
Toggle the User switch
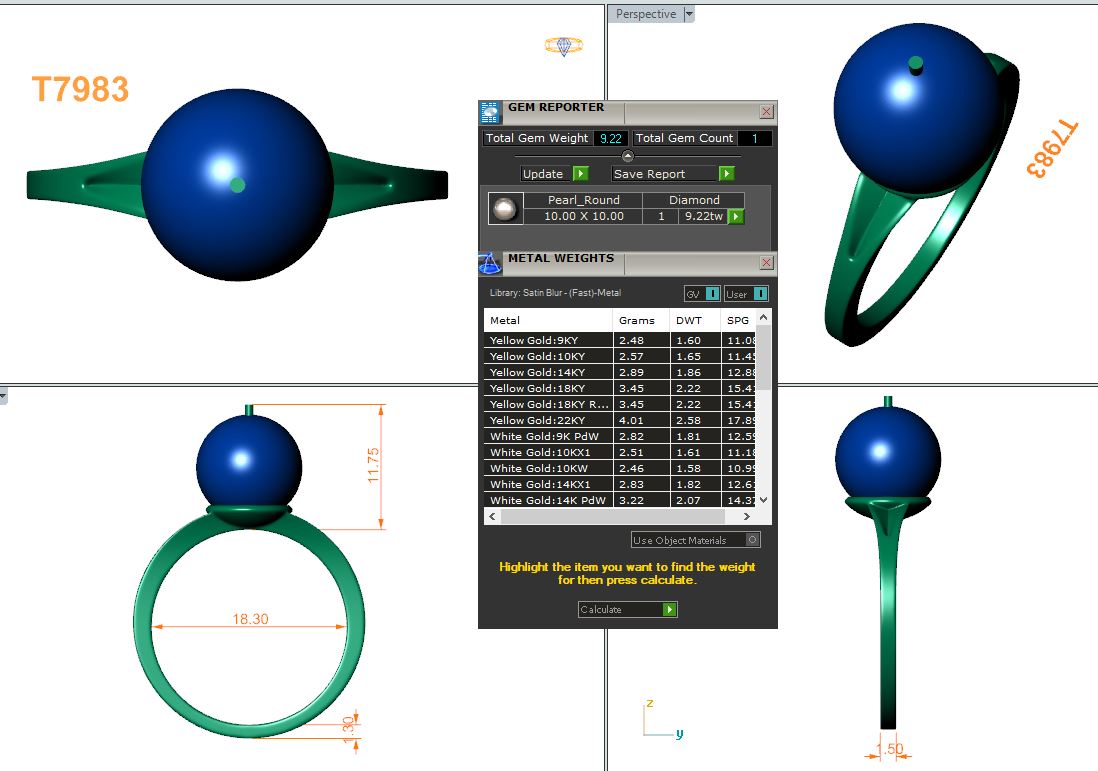tap(760, 294)
